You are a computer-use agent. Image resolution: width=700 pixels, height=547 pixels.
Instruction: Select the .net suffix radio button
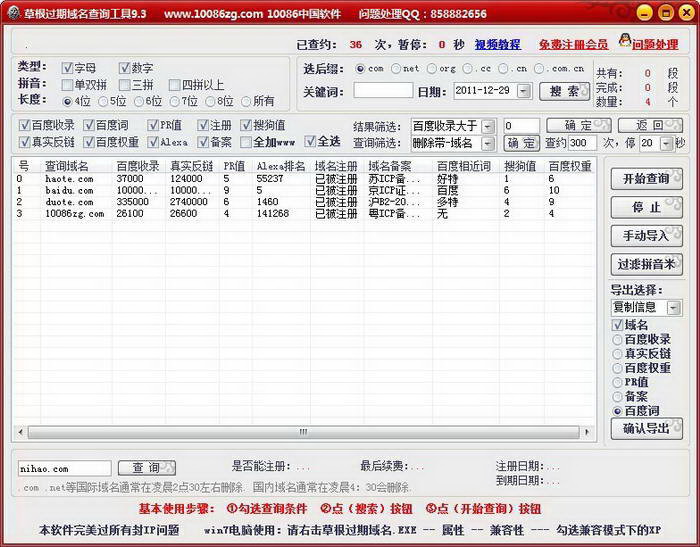[397, 69]
